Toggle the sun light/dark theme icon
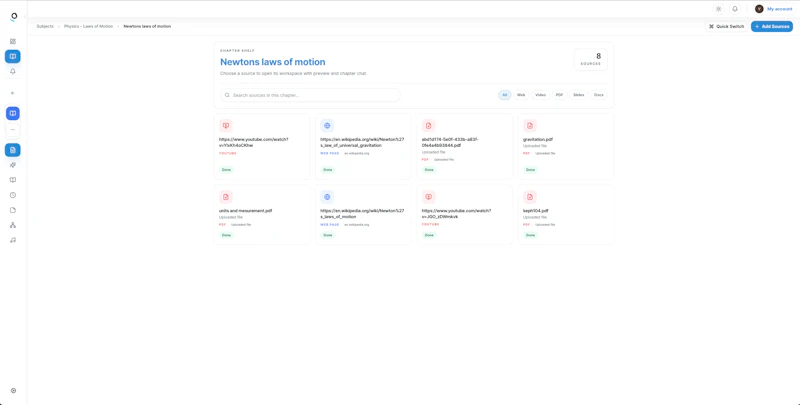The height and width of the screenshot is (405, 800). pyautogui.click(x=718, y=9)
